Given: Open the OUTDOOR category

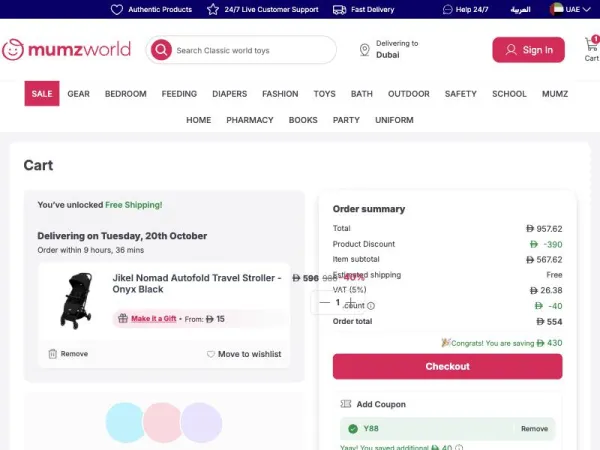Looking at the screenshot, I should coord(409,94).
